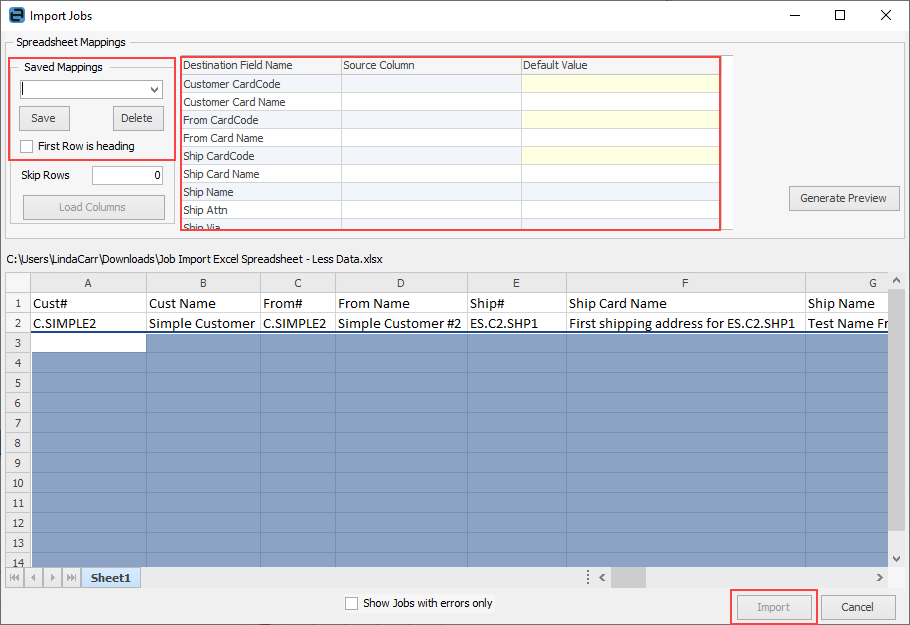The height and width of the screenshot is (625, 910).
Task: Click the vertical spreadsheet scrollbar thumb
Action: tap(896, 410)
